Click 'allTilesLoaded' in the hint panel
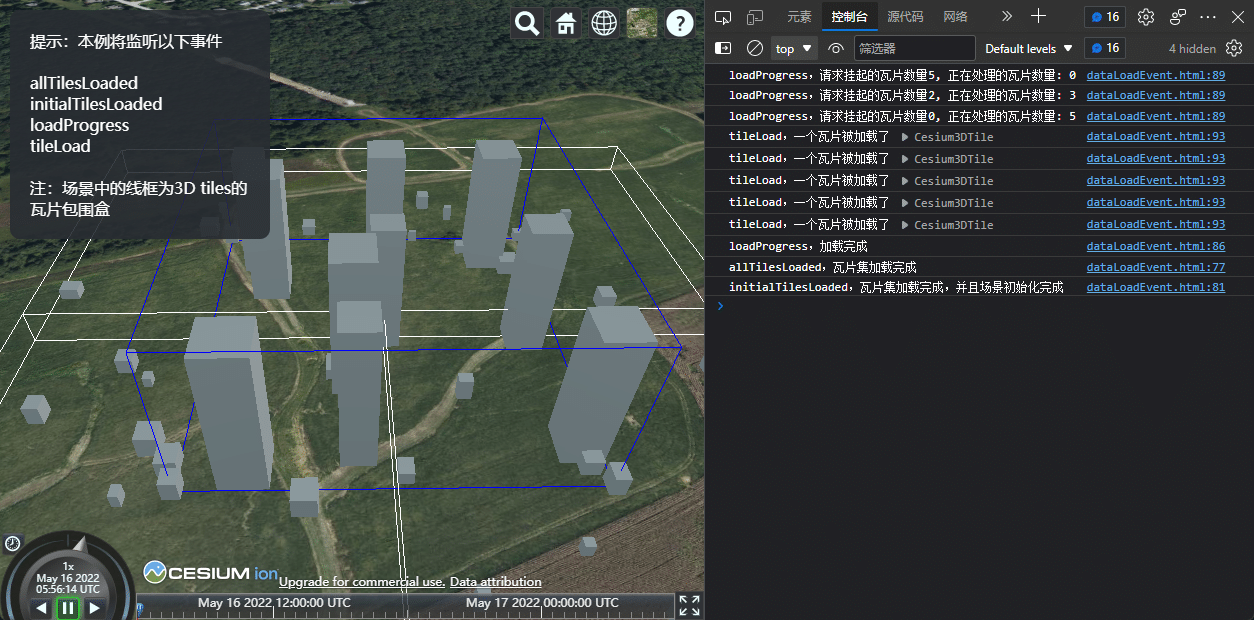The image size is (1254, 620). point(84,83)
